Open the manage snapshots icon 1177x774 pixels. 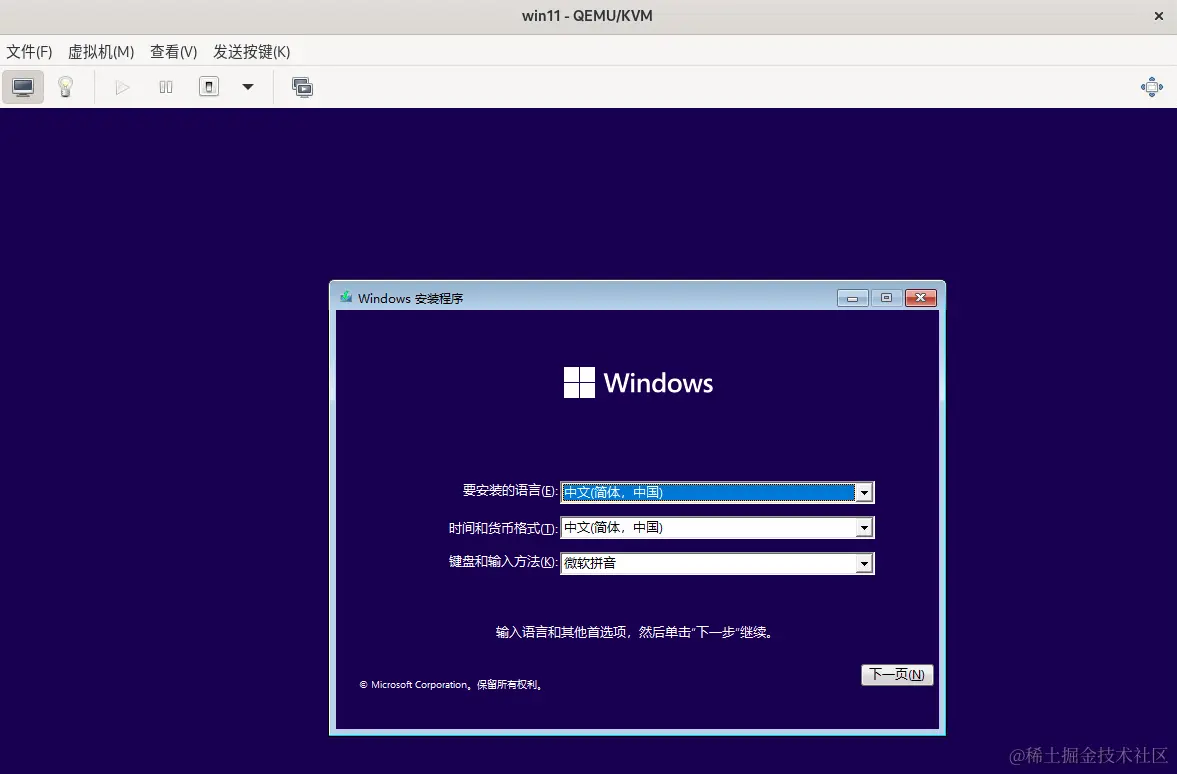pos(303,87)
